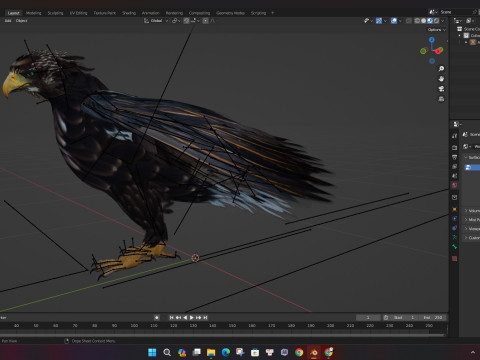Expand the Volume panel in World properties
Image resolution: width=480 pixels, height=360 pixels.
coord(472,211)
